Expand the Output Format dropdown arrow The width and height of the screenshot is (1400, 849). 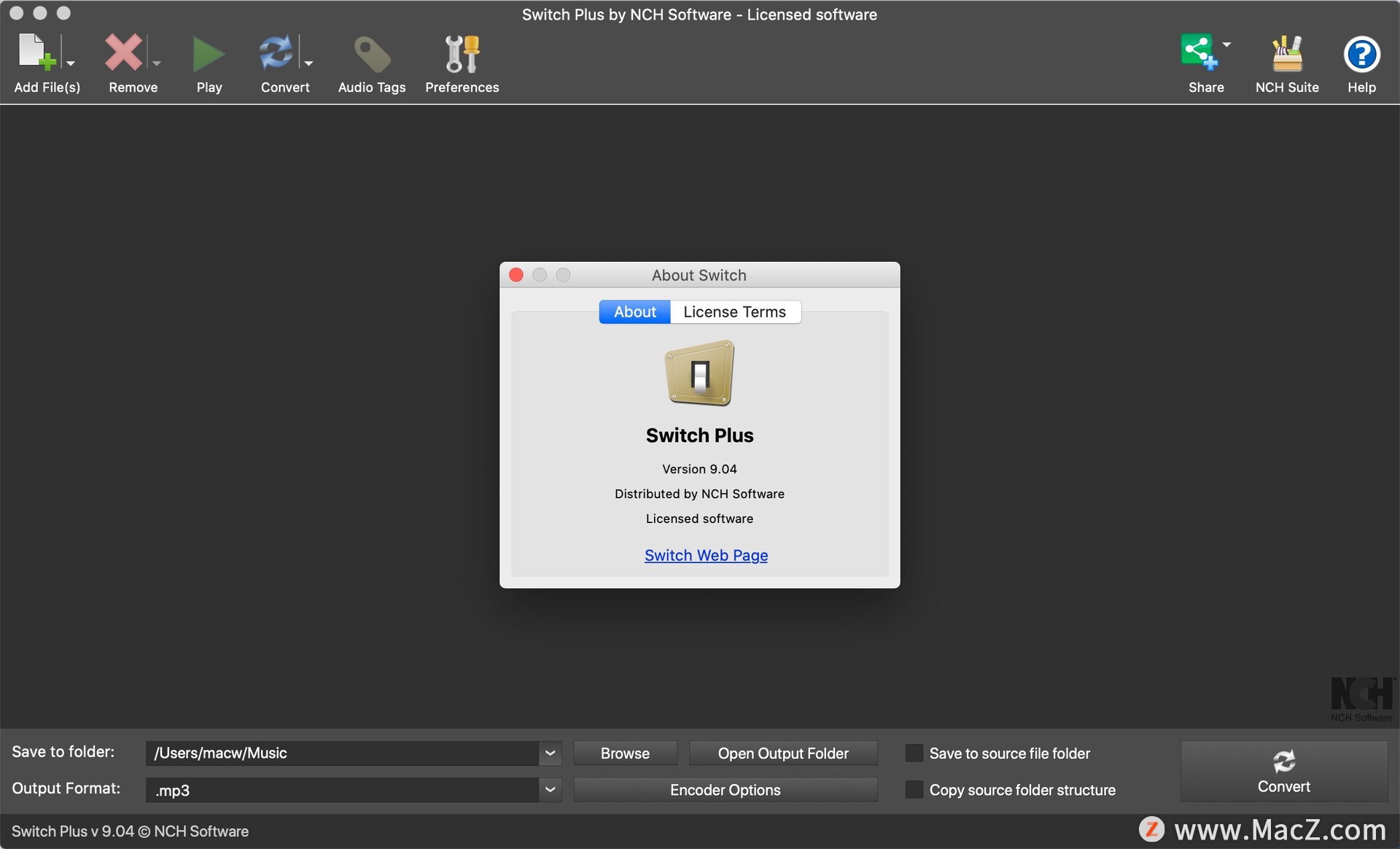(551, 790)
